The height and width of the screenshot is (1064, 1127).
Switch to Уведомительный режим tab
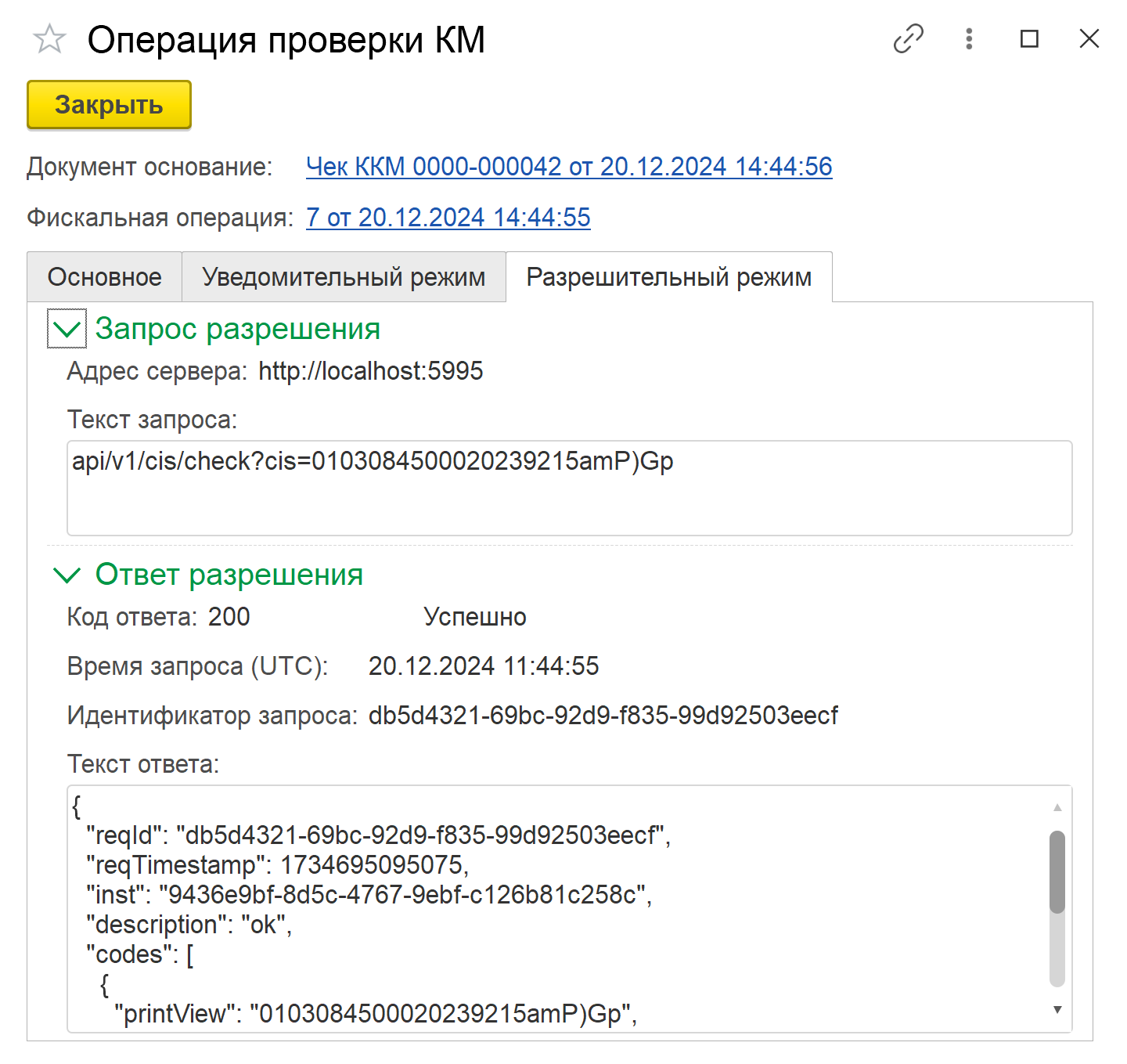[x=344, y=277]
